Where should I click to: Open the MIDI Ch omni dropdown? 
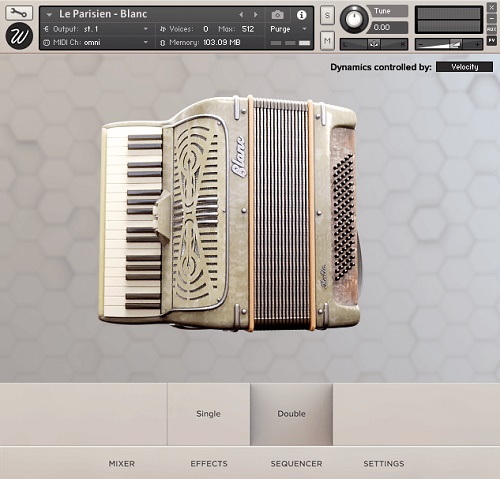click(96, 43)
